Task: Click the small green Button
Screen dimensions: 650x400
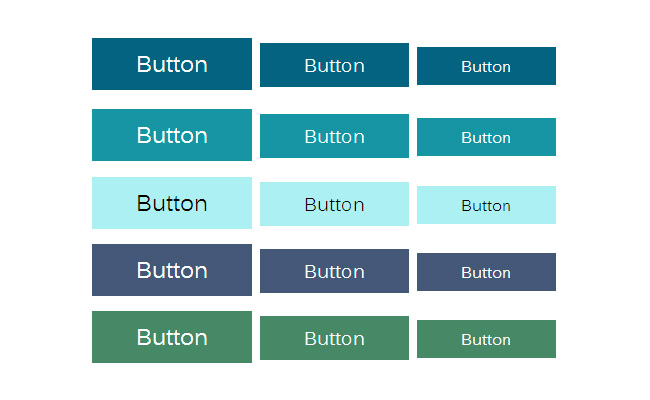Action: 486,339
